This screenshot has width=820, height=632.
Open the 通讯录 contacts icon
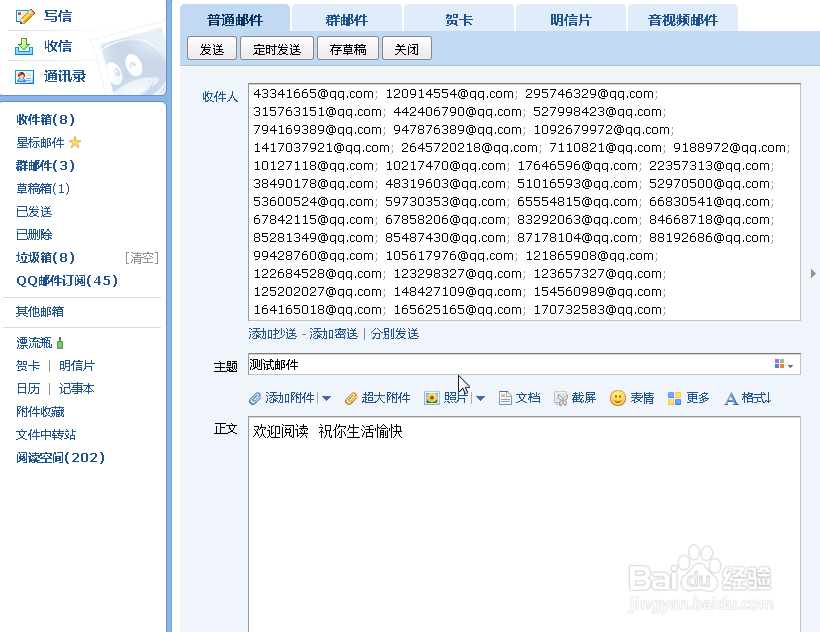[25, 75]
